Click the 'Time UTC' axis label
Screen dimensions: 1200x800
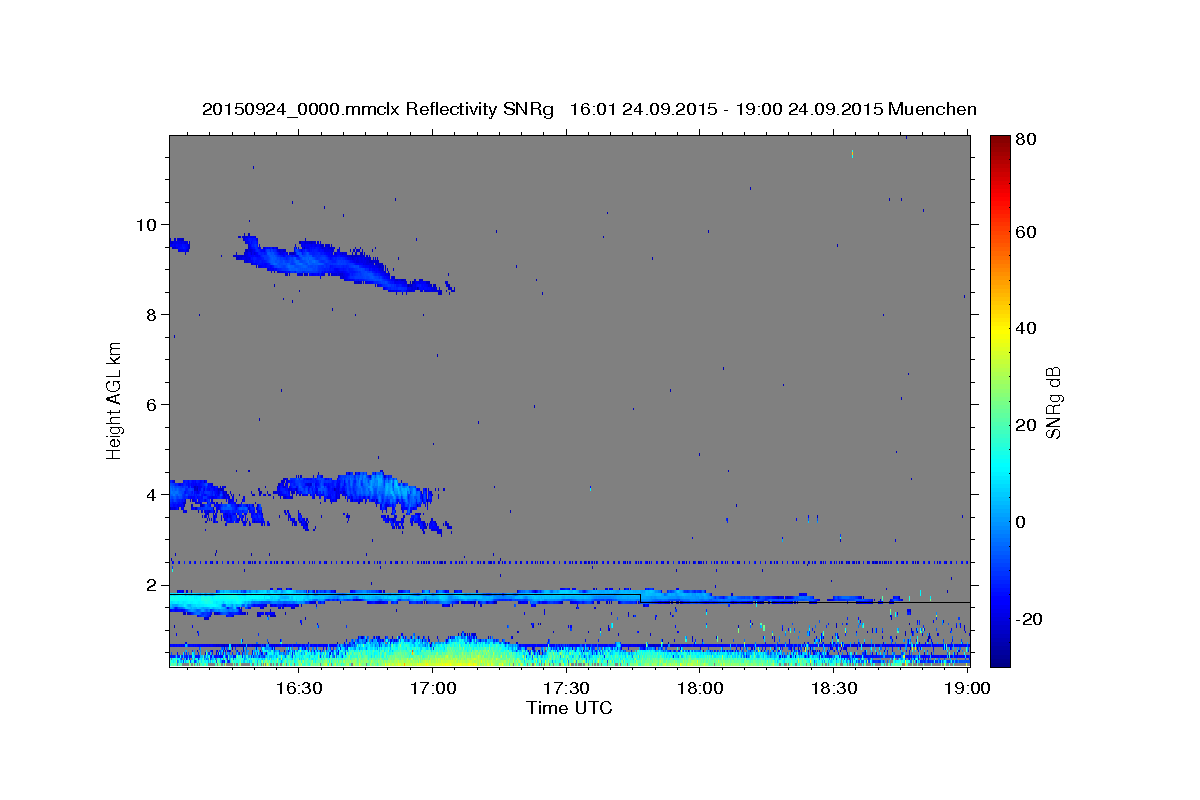pyautogui.click(x=569, y=708)
